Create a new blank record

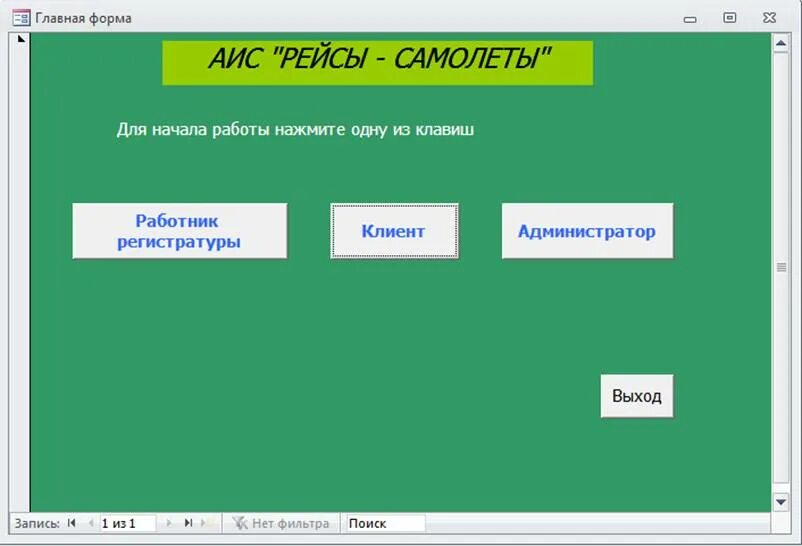206,523
